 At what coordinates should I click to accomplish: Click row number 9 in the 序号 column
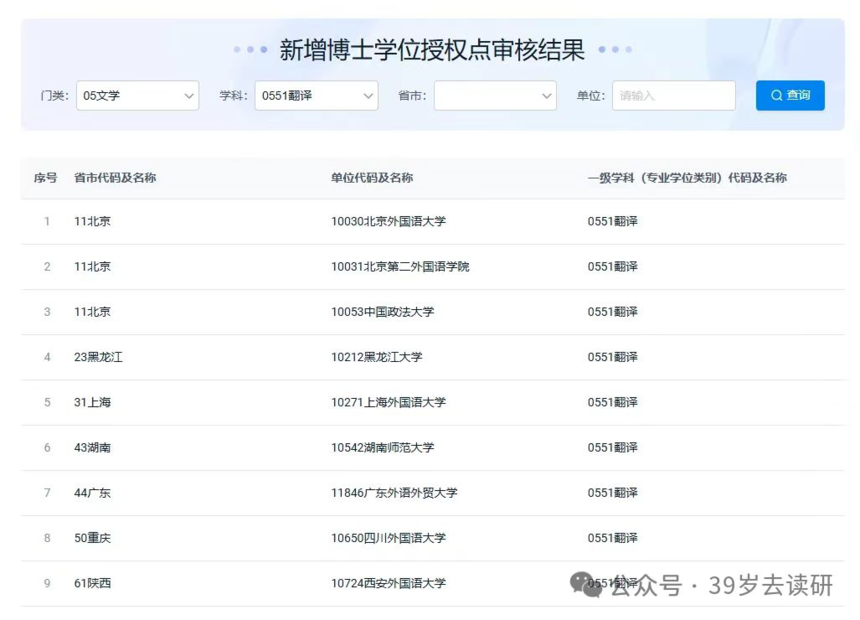(47, 583)
